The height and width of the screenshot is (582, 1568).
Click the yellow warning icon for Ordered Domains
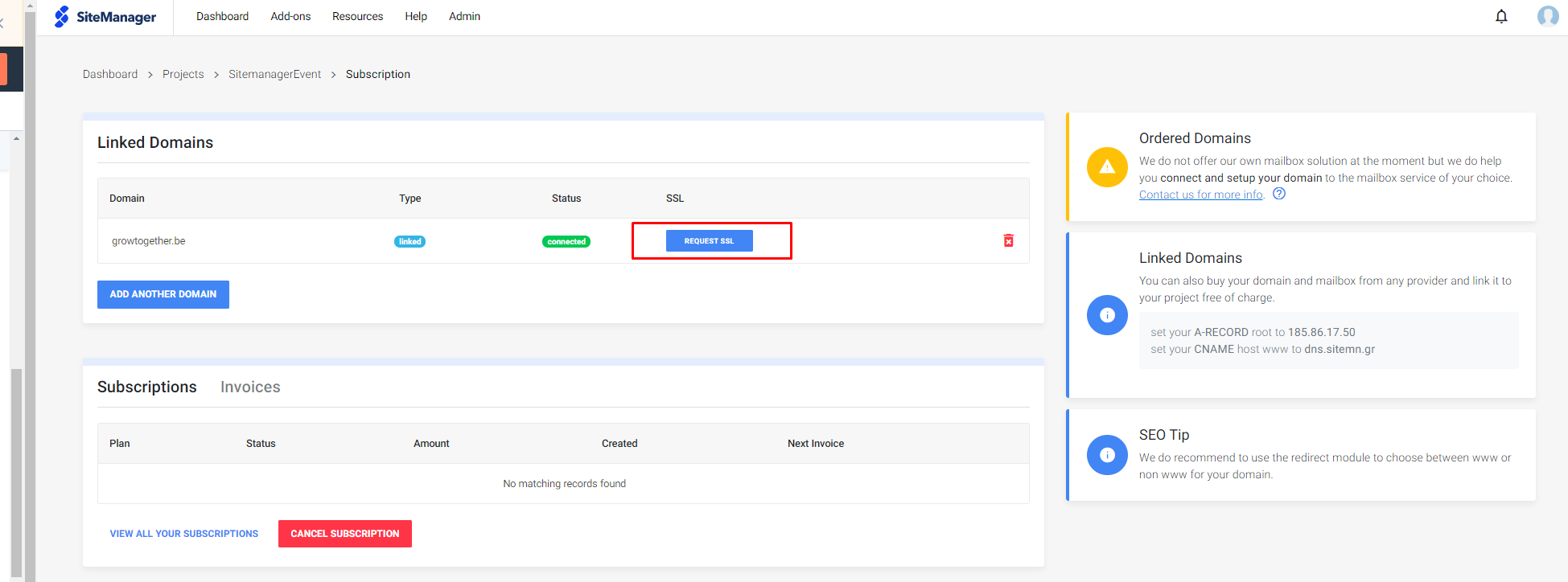click(1107, 166)
